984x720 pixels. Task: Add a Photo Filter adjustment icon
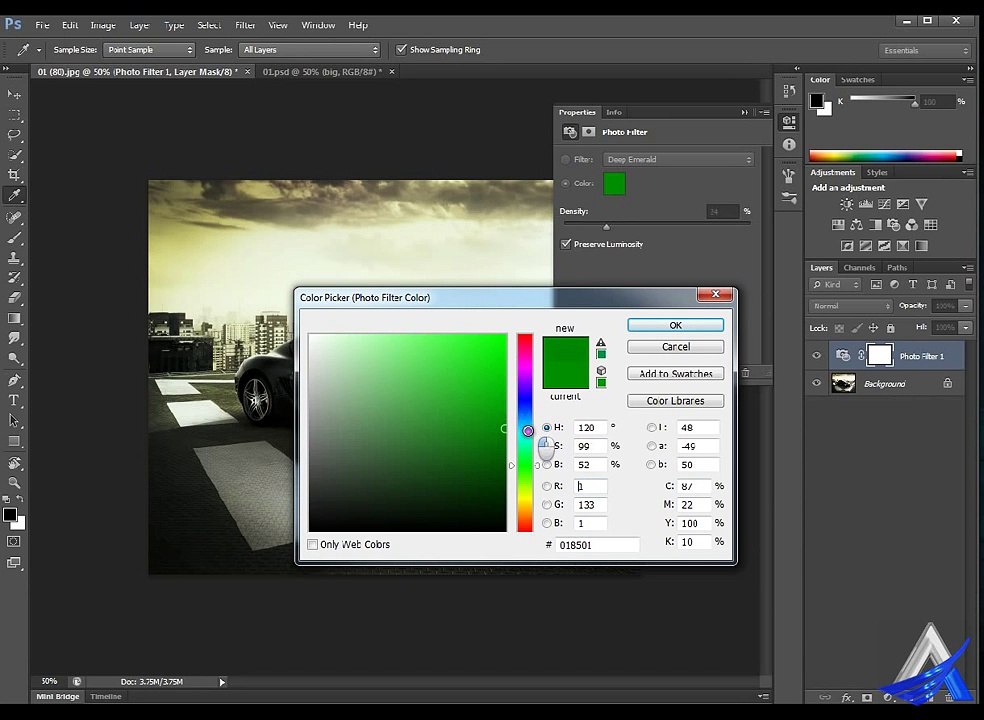[x=894, y=225]
